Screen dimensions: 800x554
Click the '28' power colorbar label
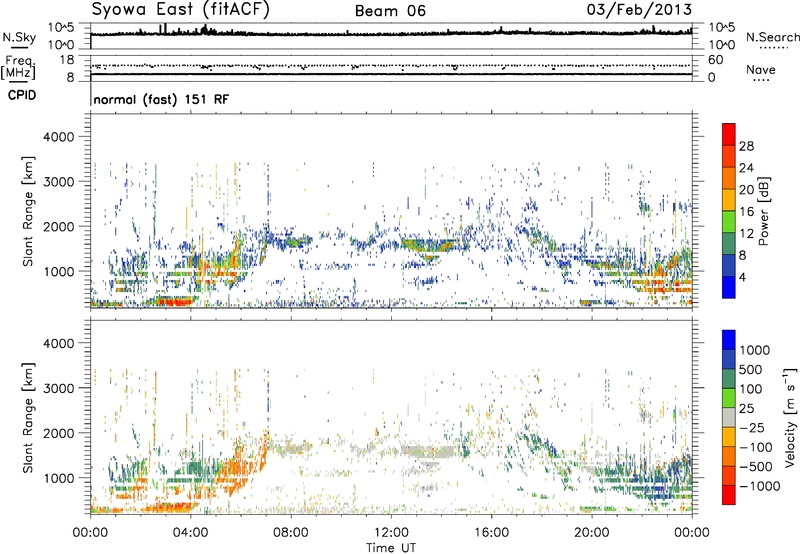tap(746, 146)
